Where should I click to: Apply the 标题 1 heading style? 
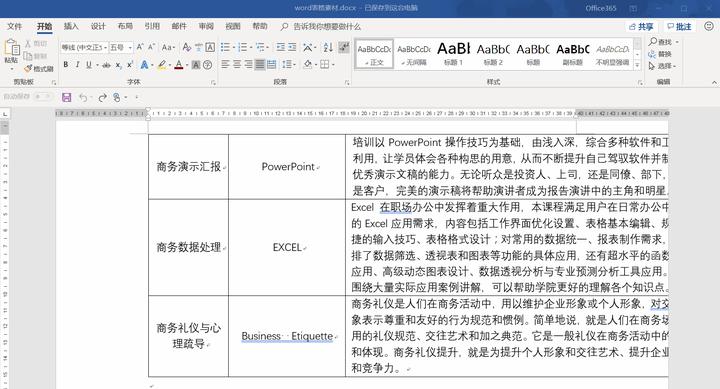coord(454,54)
